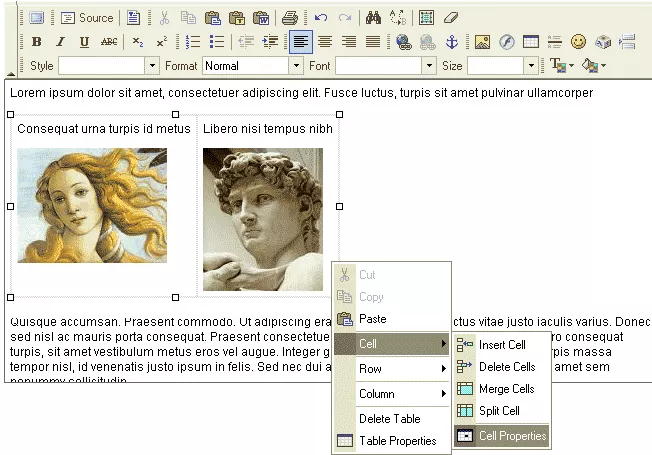Choose Paste from Word icon
652x455 pixels.
[x=261, y=18]
